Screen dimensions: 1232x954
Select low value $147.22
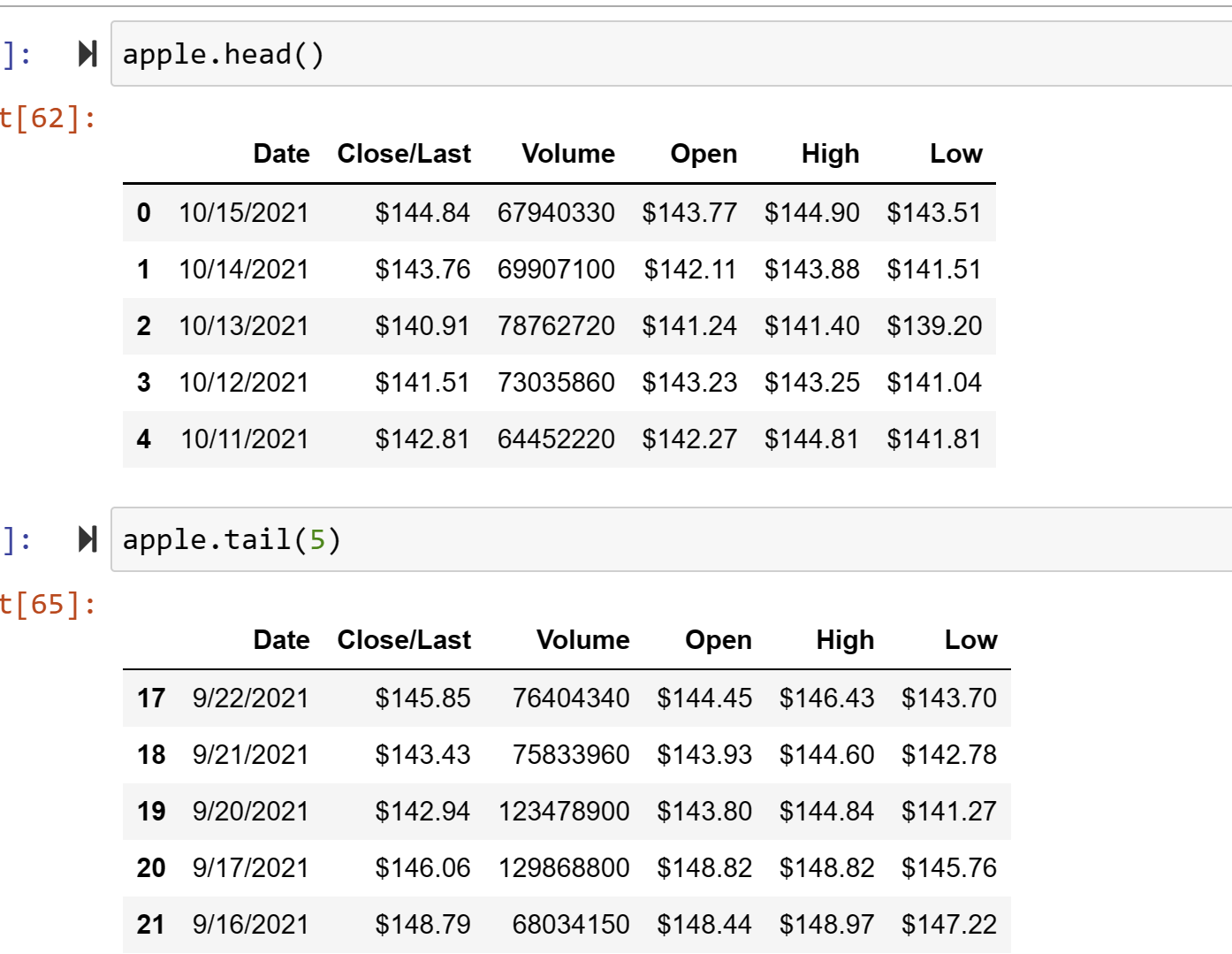tap(949, 925)
